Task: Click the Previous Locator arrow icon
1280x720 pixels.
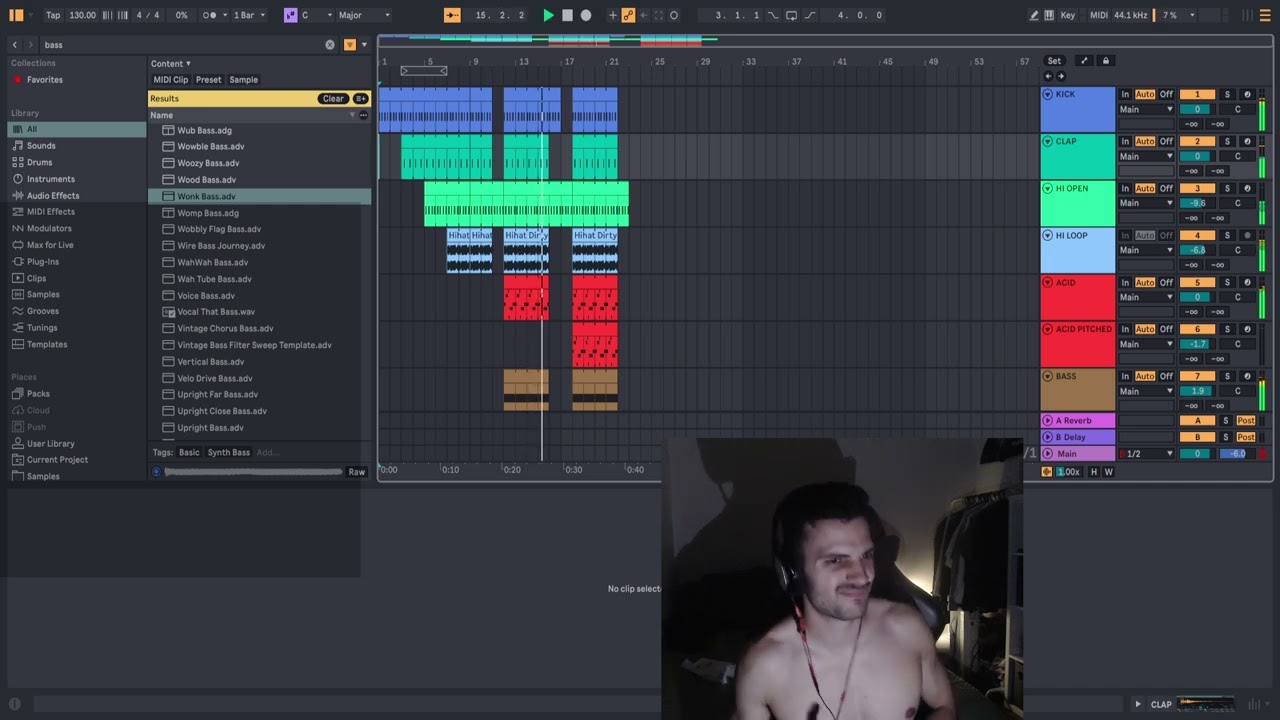Action: tap(1048, 76)
